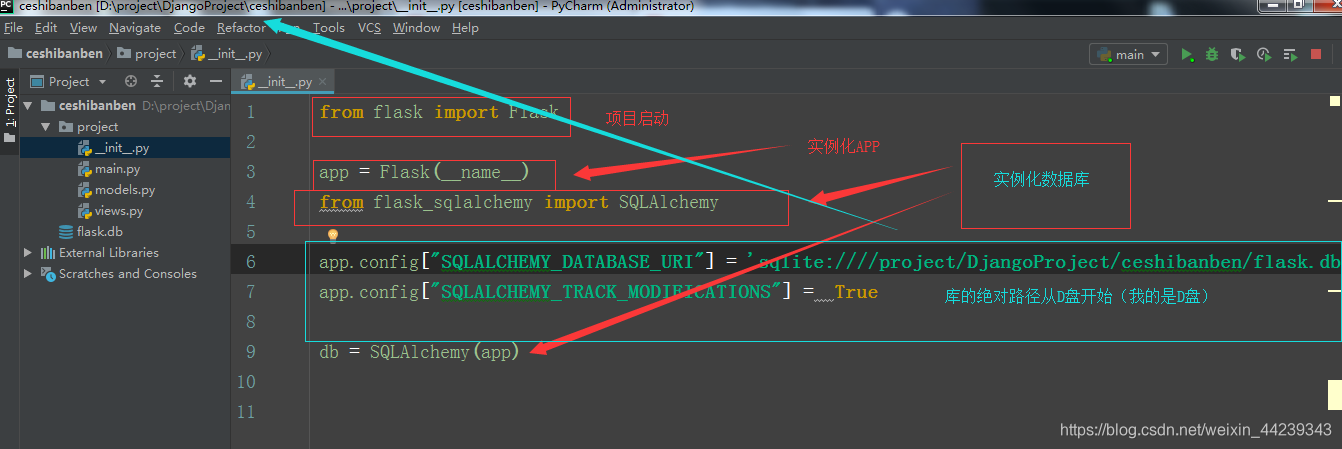Image resolution: width=1342 pixels, height=449 pixels.
Task: Open the Window menu
Action: pyautogui.click(x=416, y=28)
